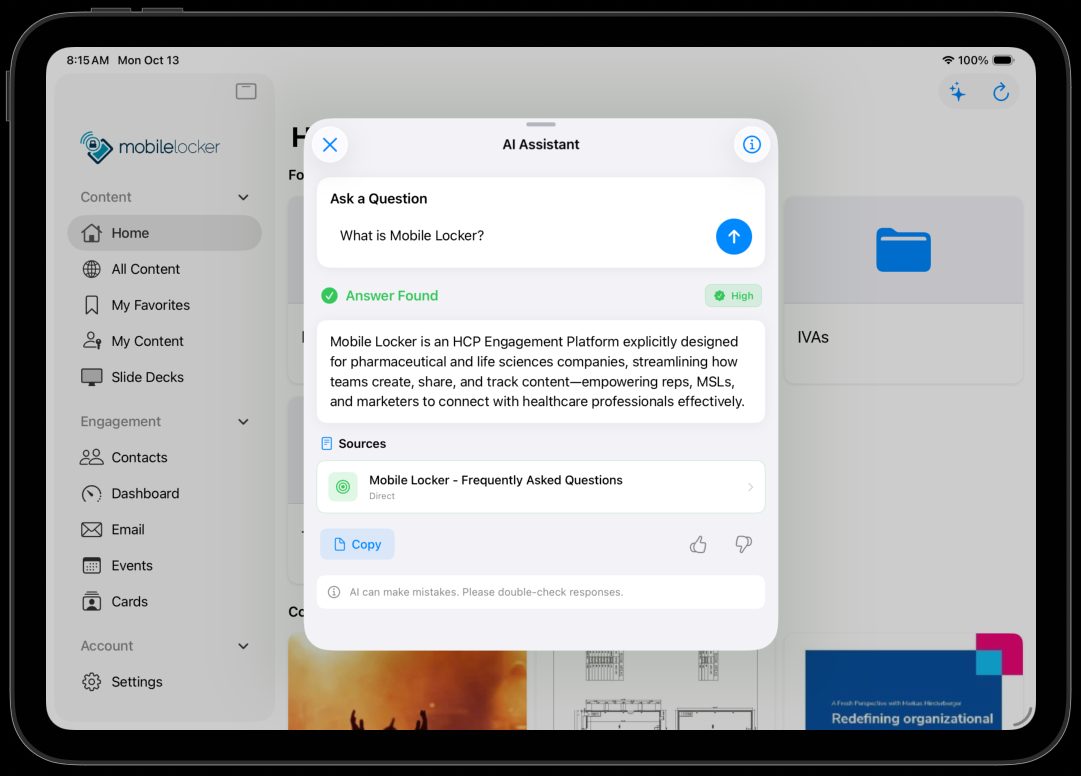The image size is (1081, 776).
Task: Open Mobile Locker FAQ source
Action: [540, 487]
